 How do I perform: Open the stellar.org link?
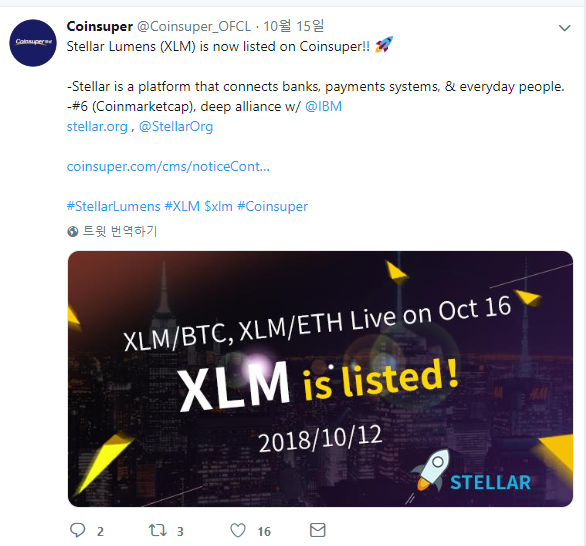[x=97, y=127]
